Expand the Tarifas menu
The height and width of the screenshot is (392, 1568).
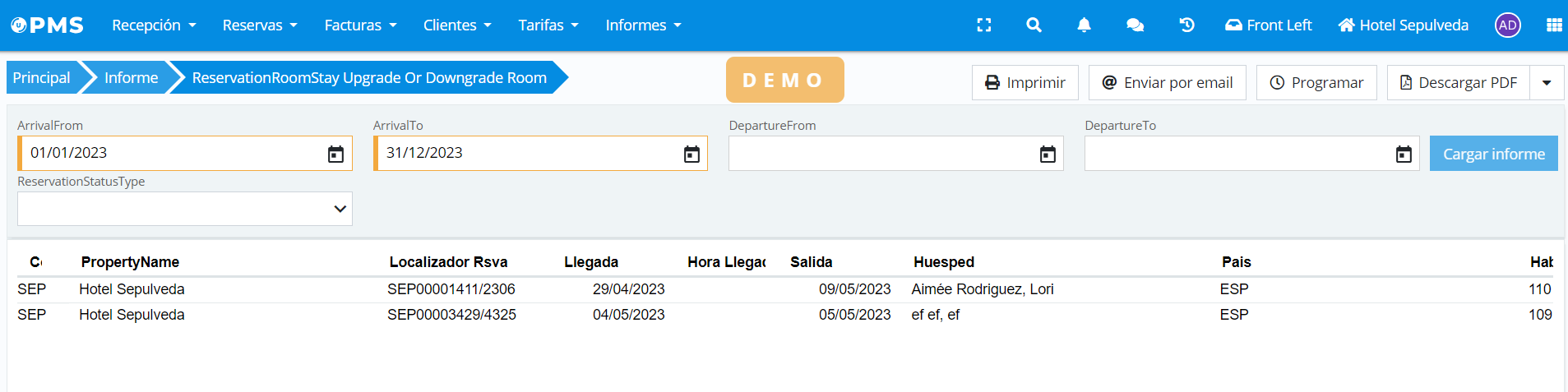[548, 25]
